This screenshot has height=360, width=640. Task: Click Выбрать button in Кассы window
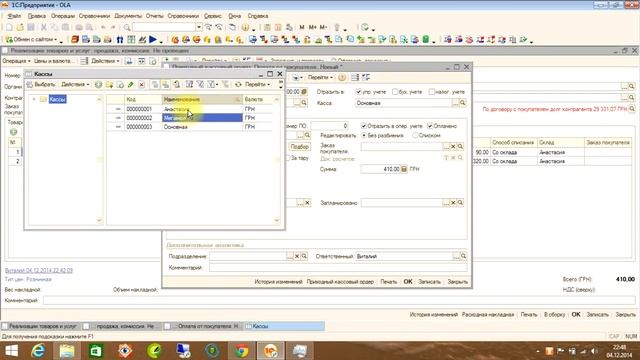click(41, 84)
